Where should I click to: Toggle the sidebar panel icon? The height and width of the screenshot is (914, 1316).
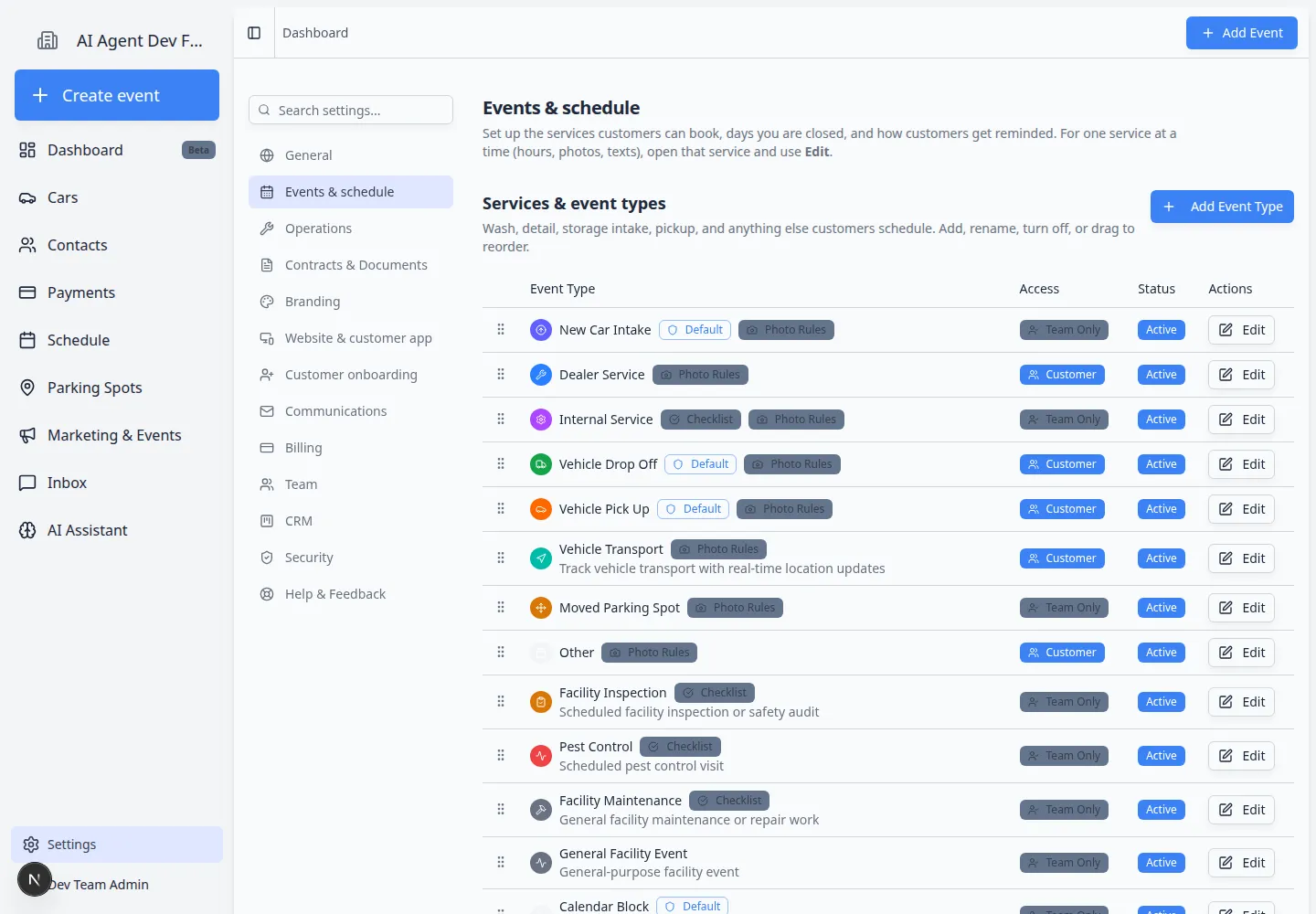[x=254, y=33]
